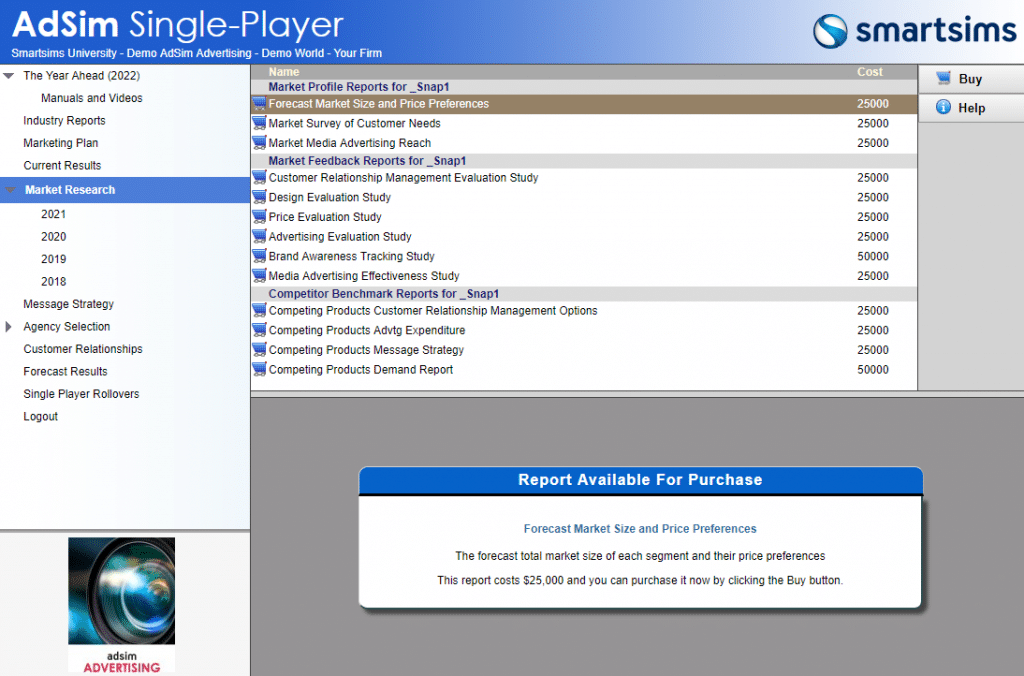
Task: Click cart icon for Price Evaluation Study
Action: click(x=259, y=217)
